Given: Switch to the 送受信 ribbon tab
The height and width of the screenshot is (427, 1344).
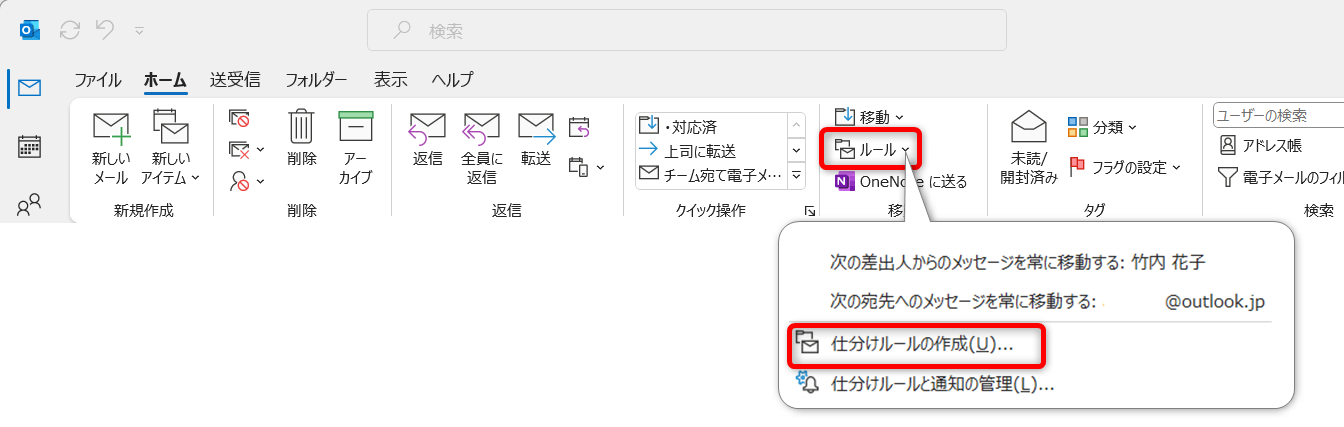Looking at the screenshot, I should [235, 80].
